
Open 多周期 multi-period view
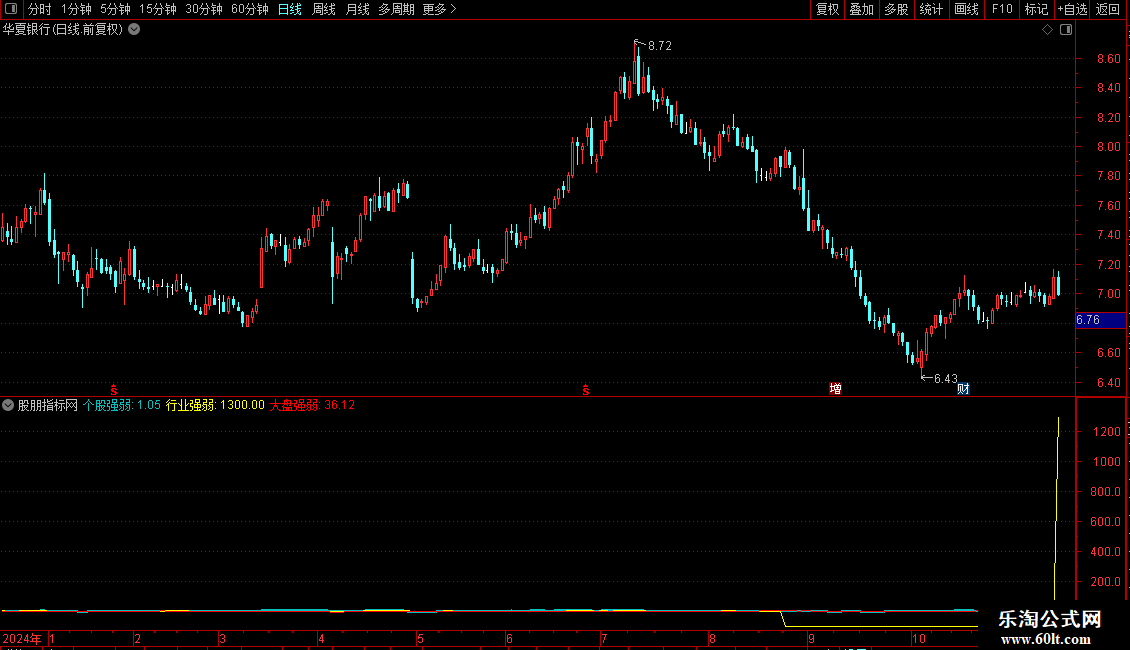click(x=396, y=9)
